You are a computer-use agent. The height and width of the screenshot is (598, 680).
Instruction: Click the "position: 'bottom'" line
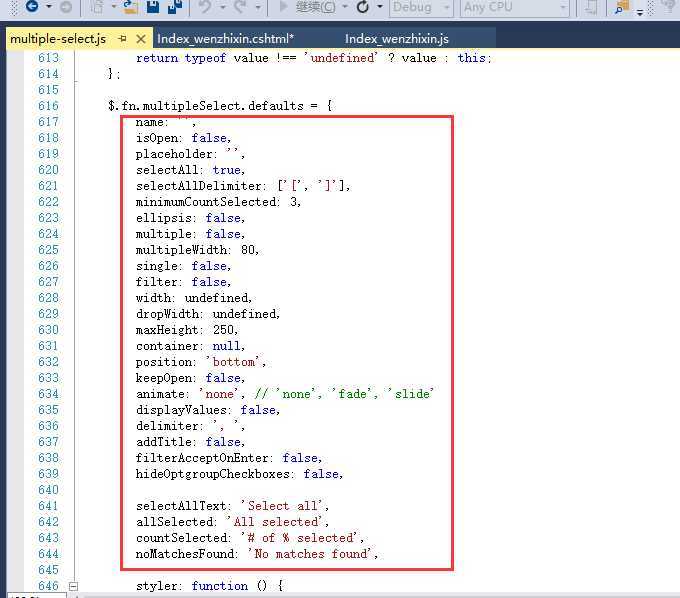(x=201, y=362)
